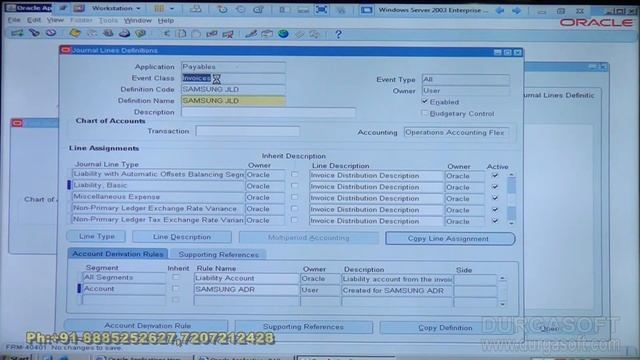Viewport: 640px width, 360px height.
Task: Toggle Inherit Description for Liability, Basic row
Action: (x=294, y=186)
